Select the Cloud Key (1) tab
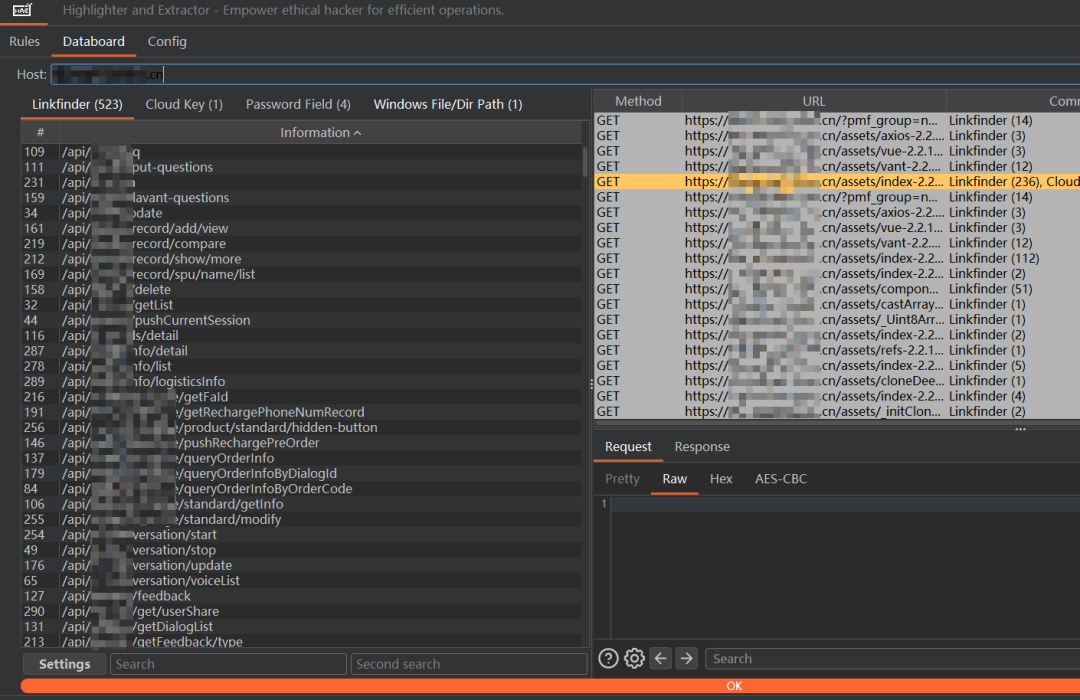The height and width of the screenshot is (700, 1080). [x=184, y=104]
